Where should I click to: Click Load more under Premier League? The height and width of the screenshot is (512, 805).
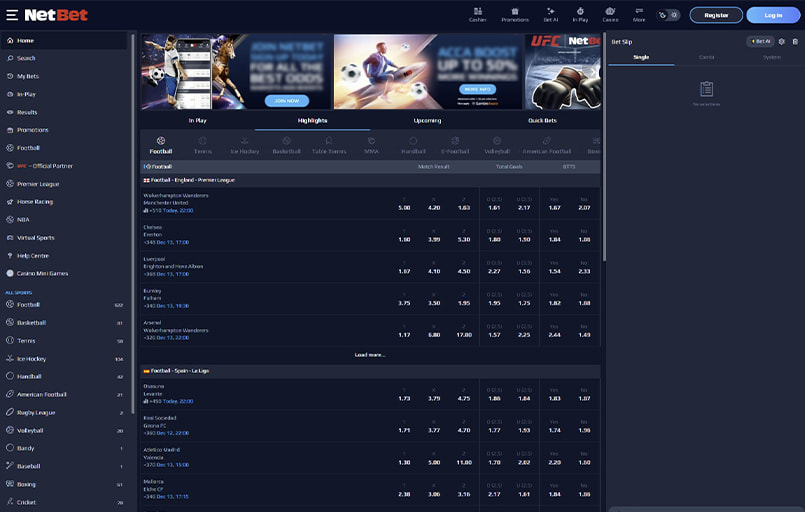click(370, 355)
